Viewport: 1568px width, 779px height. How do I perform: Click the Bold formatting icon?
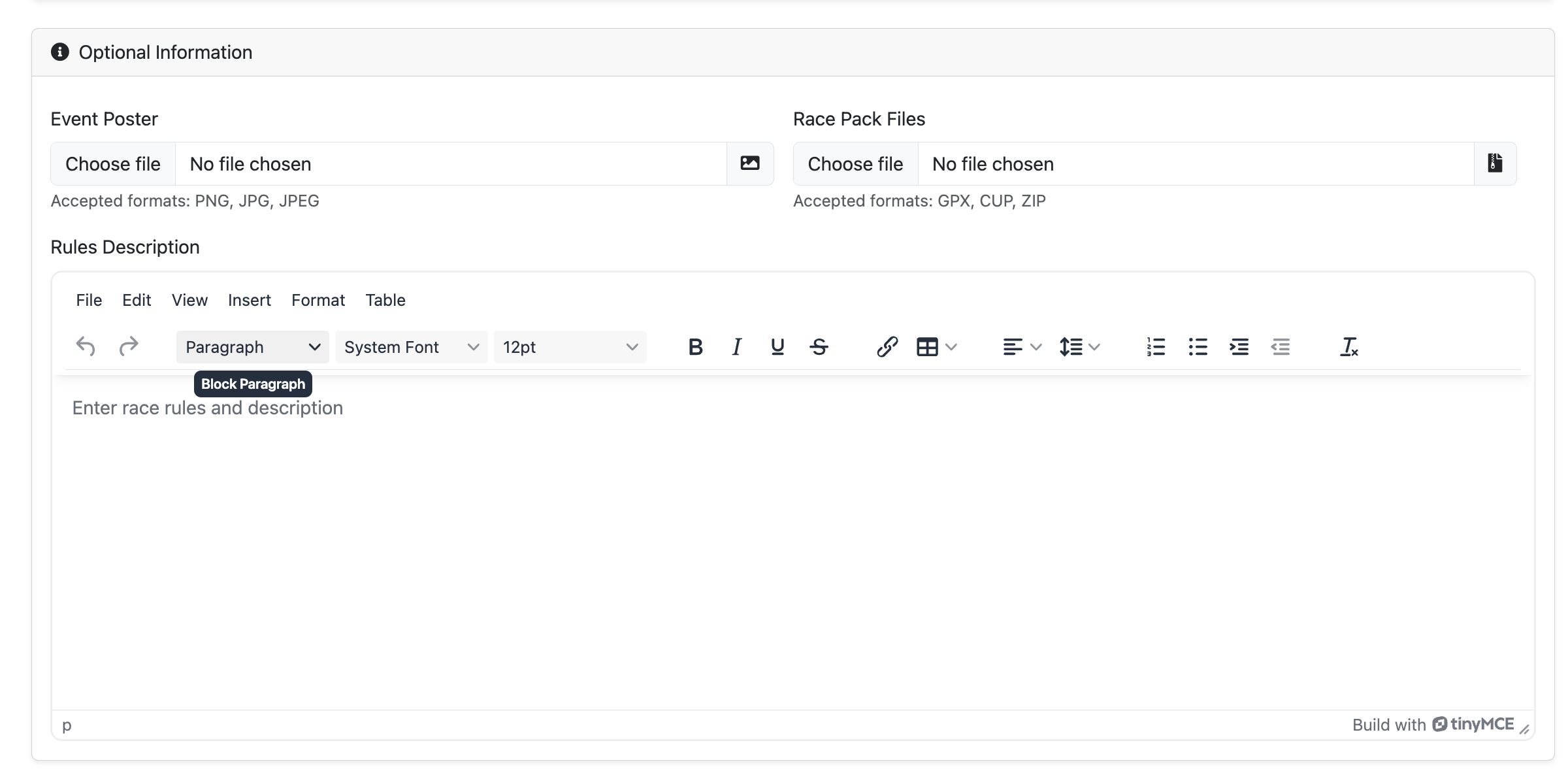click(x=696, y=346)
